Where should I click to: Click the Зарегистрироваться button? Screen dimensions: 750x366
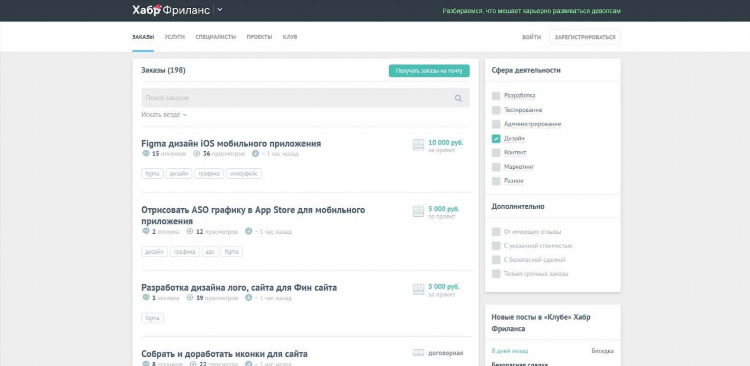point(585,37)
